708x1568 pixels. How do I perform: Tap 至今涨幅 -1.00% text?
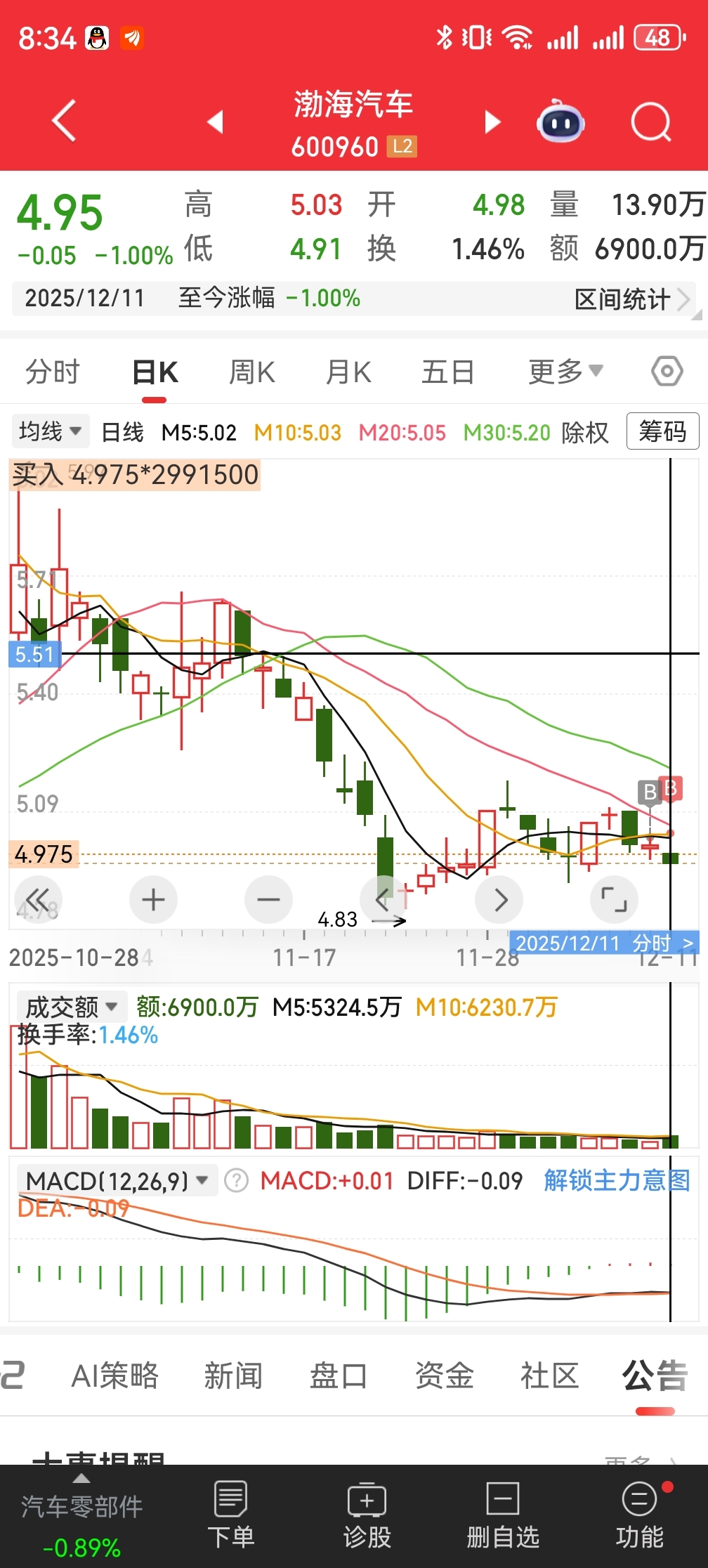click(269, 298)
